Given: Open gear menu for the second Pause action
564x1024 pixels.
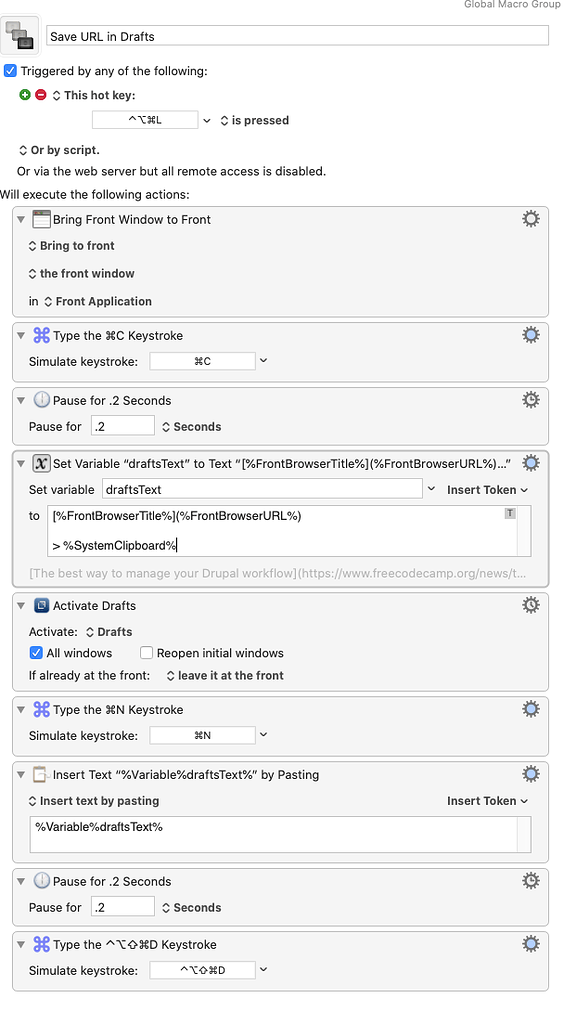Looking at the screenshot, I should pos(531,881).
